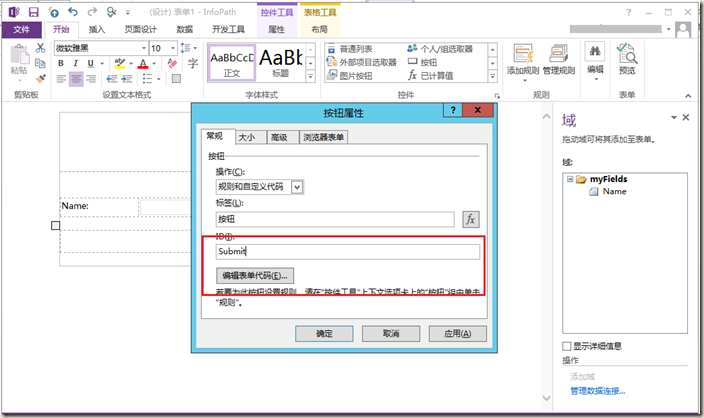
Task: Click the 应用(A) apply button
Action: point(458,333)
